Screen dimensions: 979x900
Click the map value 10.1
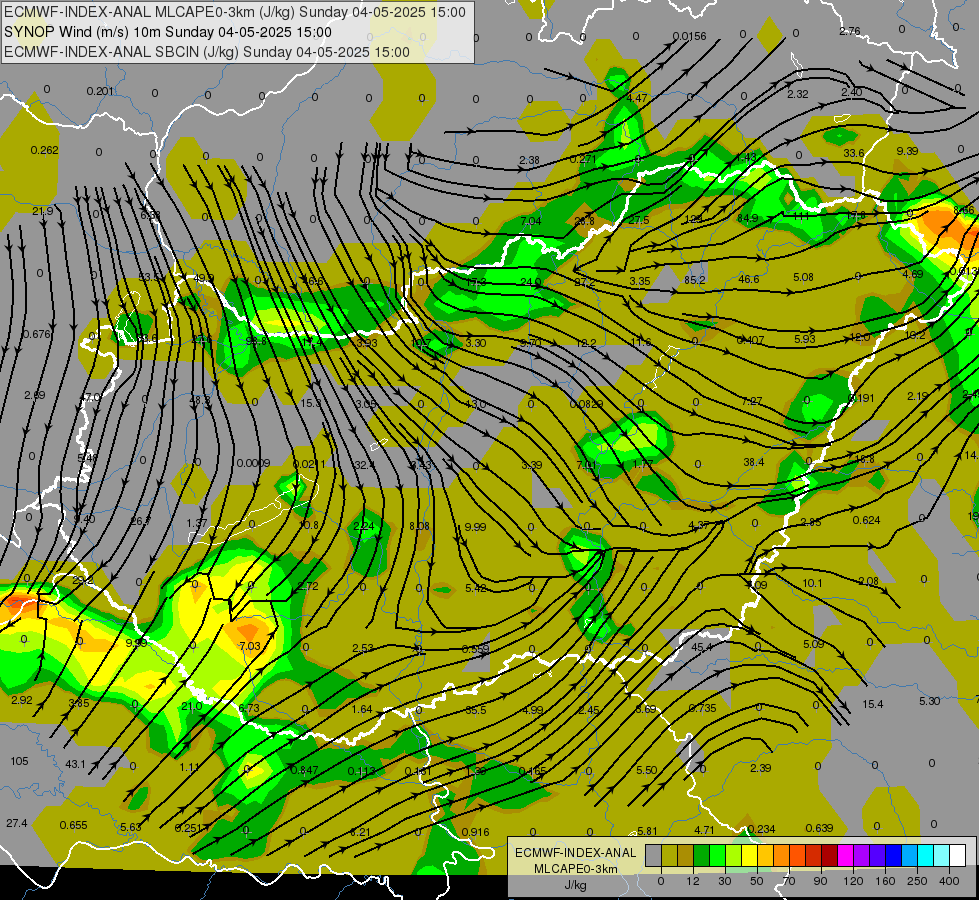[x=812, y=583]
